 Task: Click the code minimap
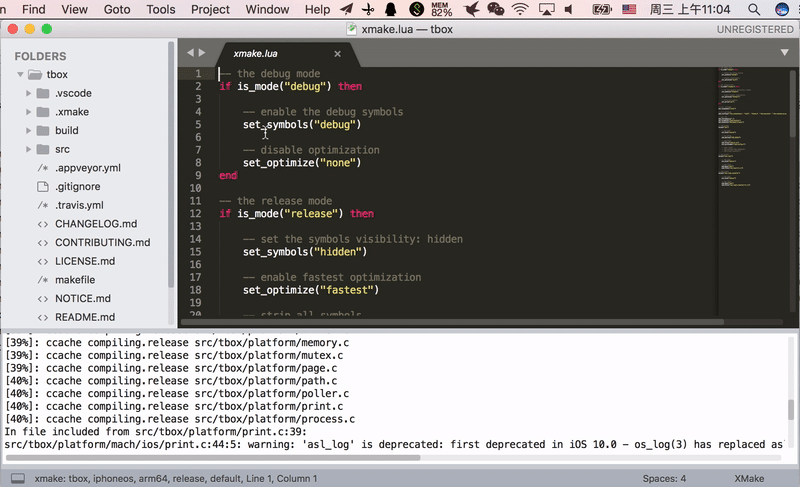752,127
